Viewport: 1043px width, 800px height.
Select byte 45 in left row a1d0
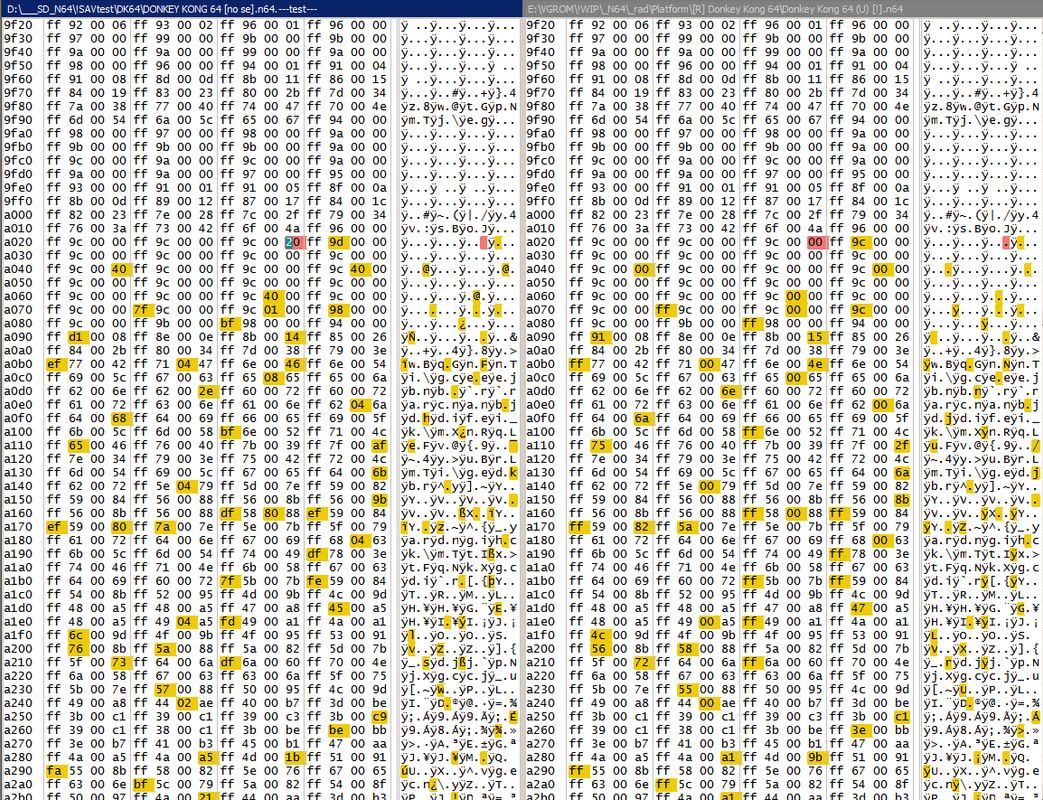tap(337, 608)
